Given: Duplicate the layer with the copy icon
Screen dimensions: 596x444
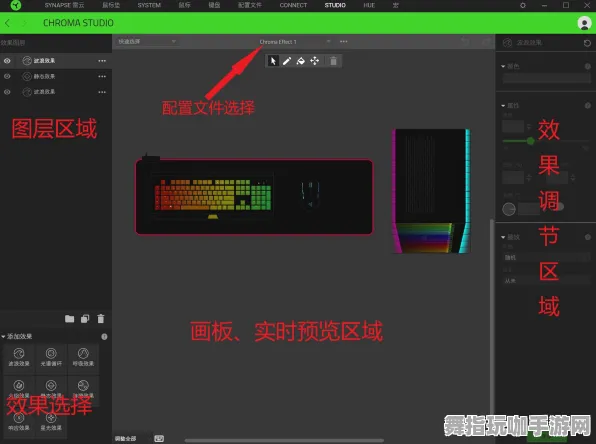Looking at the screenshot, I should 85,319.
